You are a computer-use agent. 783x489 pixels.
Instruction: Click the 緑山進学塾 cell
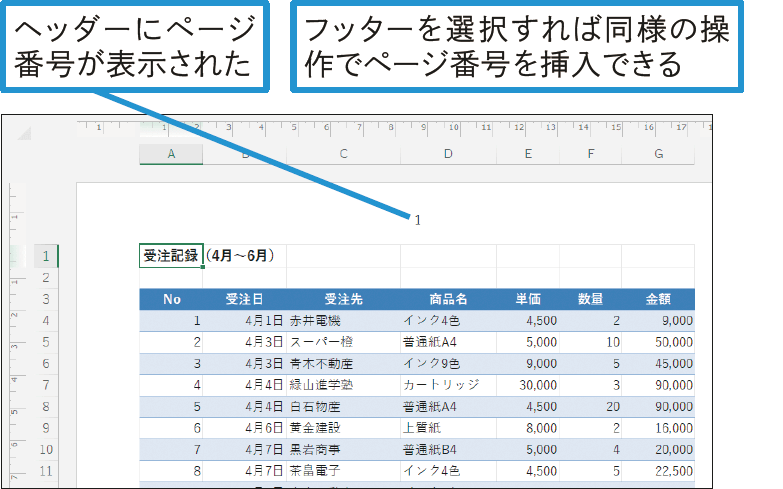pyautogui.click(x=344, y=385)
